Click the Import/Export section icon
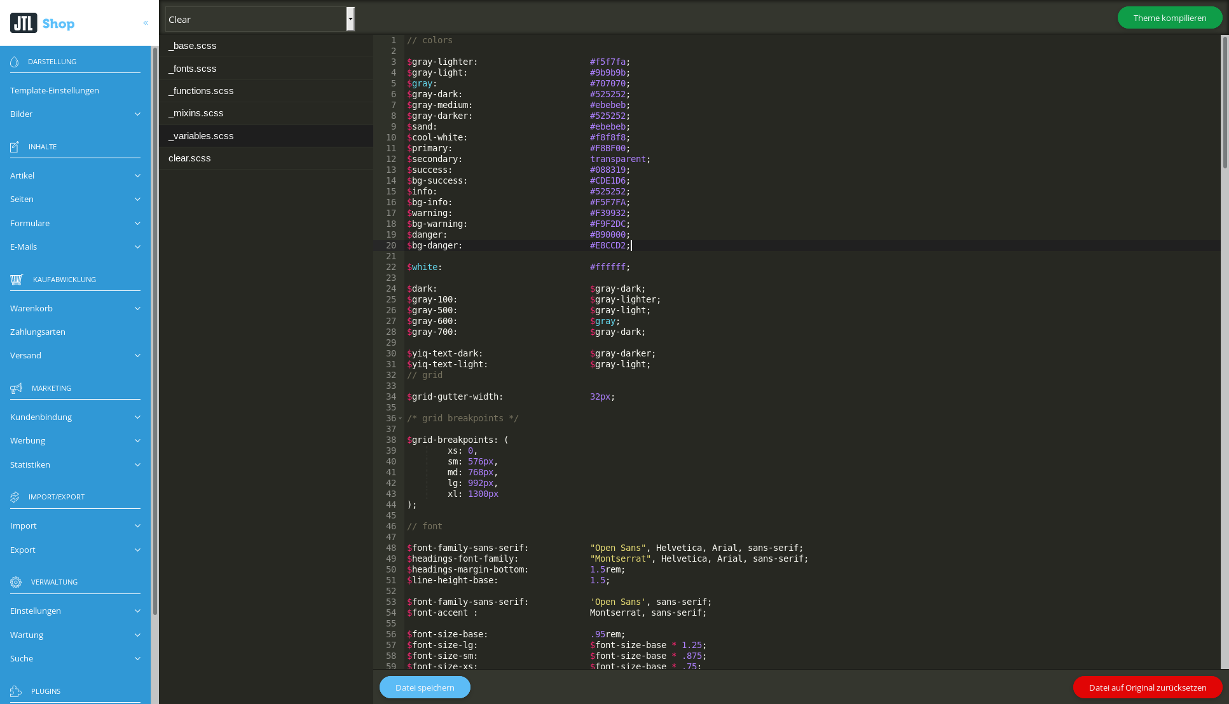This screenshot has height=704, width=1229. tap(15, 496)
